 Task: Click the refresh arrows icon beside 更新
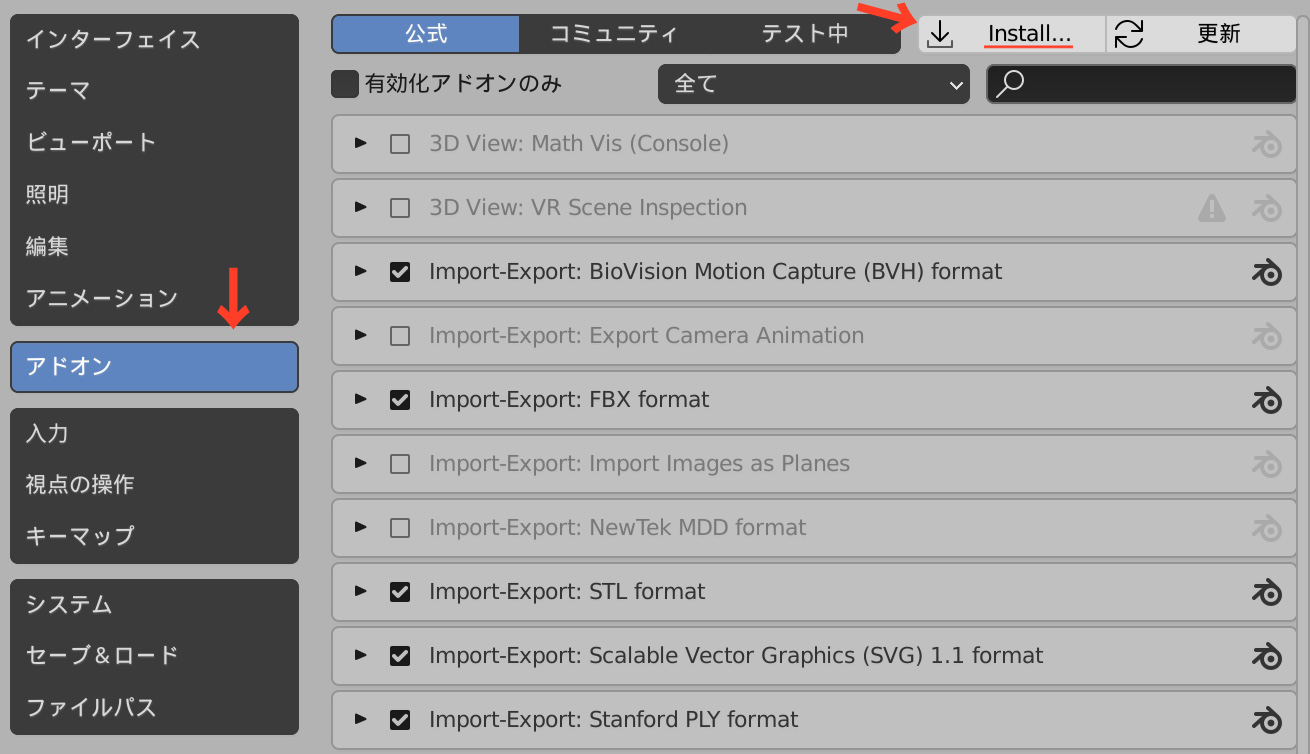[1129, 34]
